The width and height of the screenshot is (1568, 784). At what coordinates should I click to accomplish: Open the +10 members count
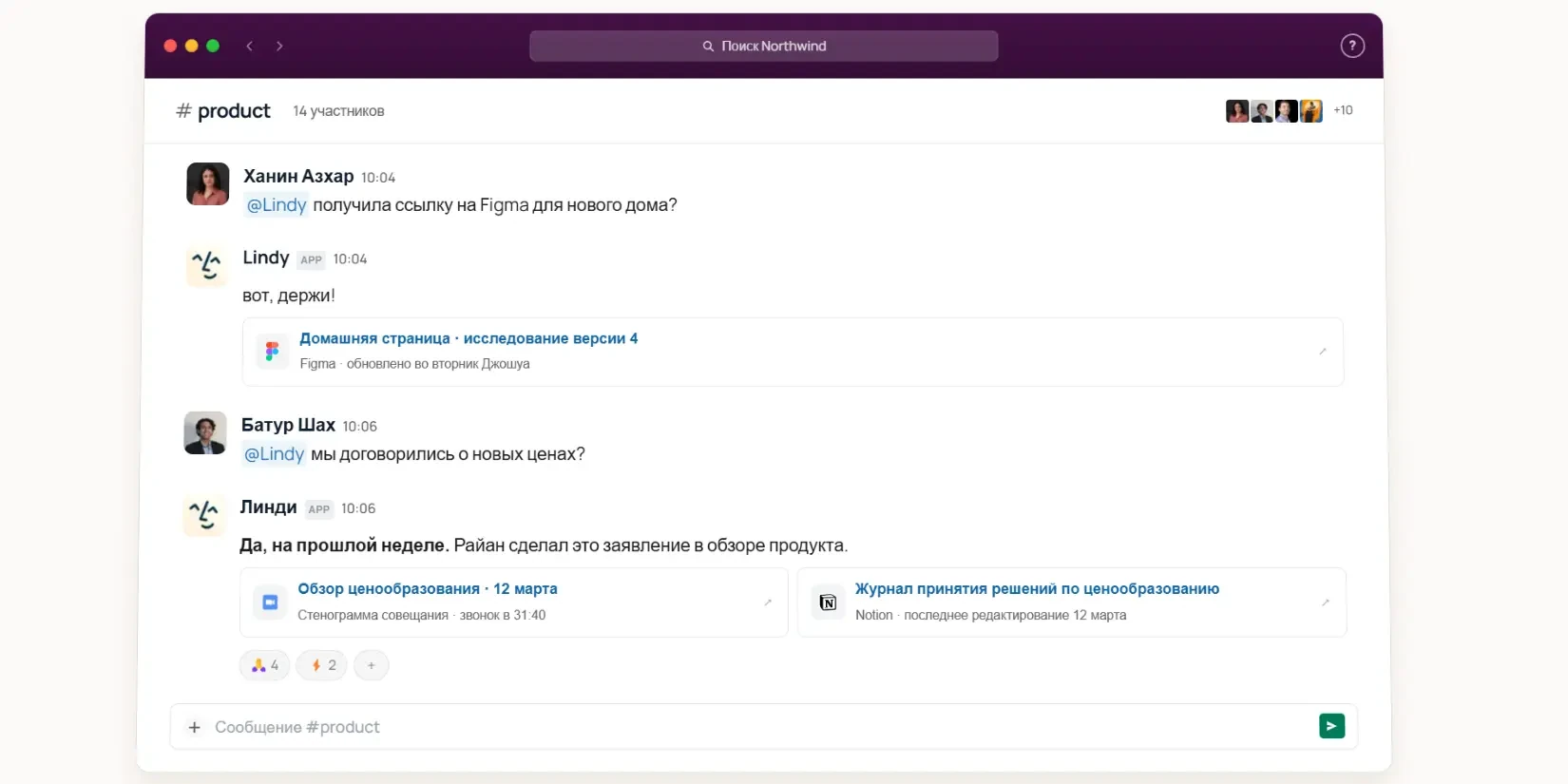(1343, 110)
